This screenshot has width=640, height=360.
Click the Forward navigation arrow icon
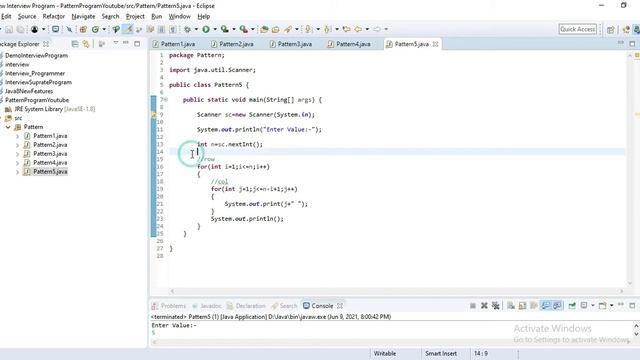[377, 29]
